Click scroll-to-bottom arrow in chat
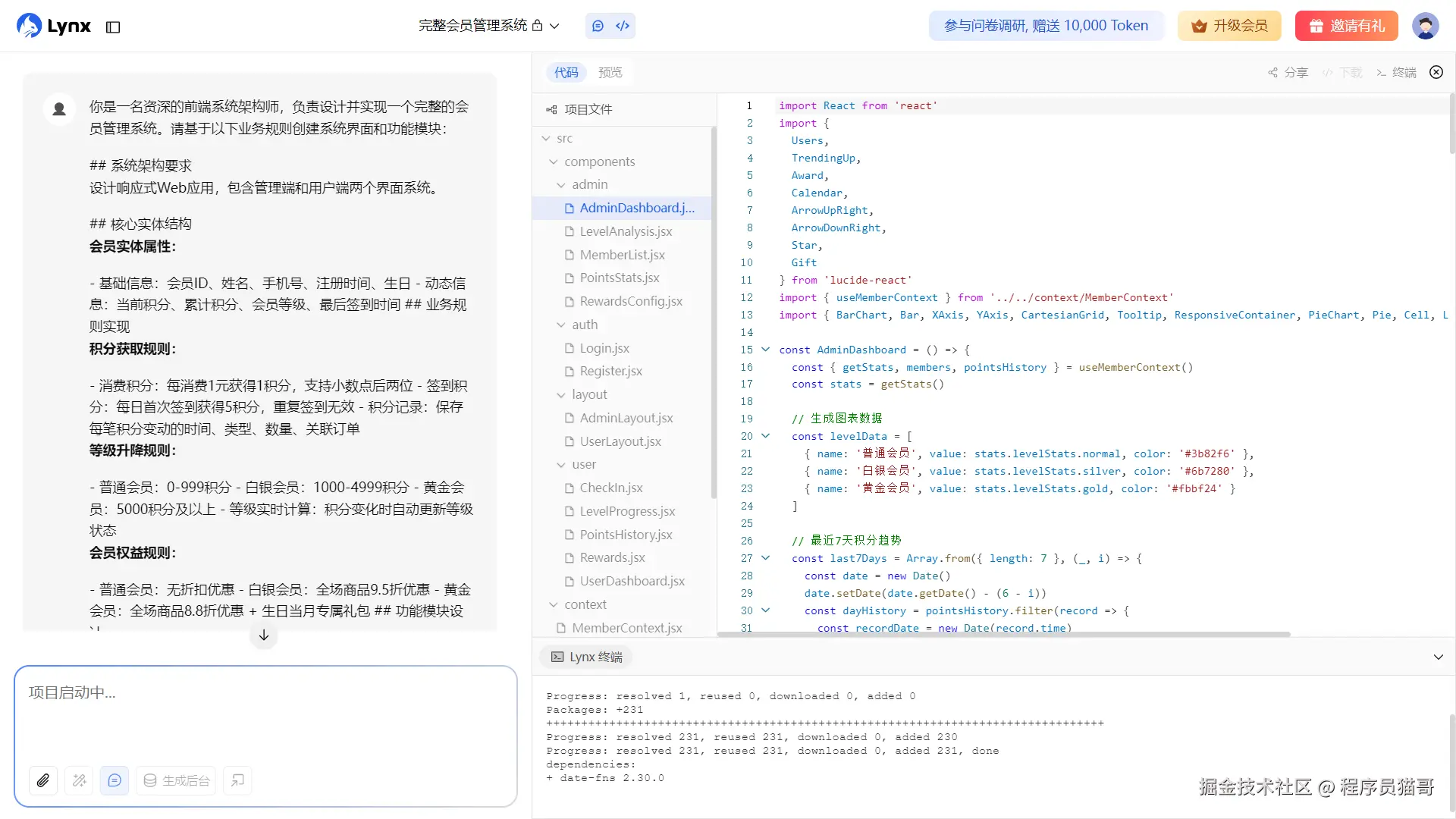1456x819 pixels. (264, 635)
